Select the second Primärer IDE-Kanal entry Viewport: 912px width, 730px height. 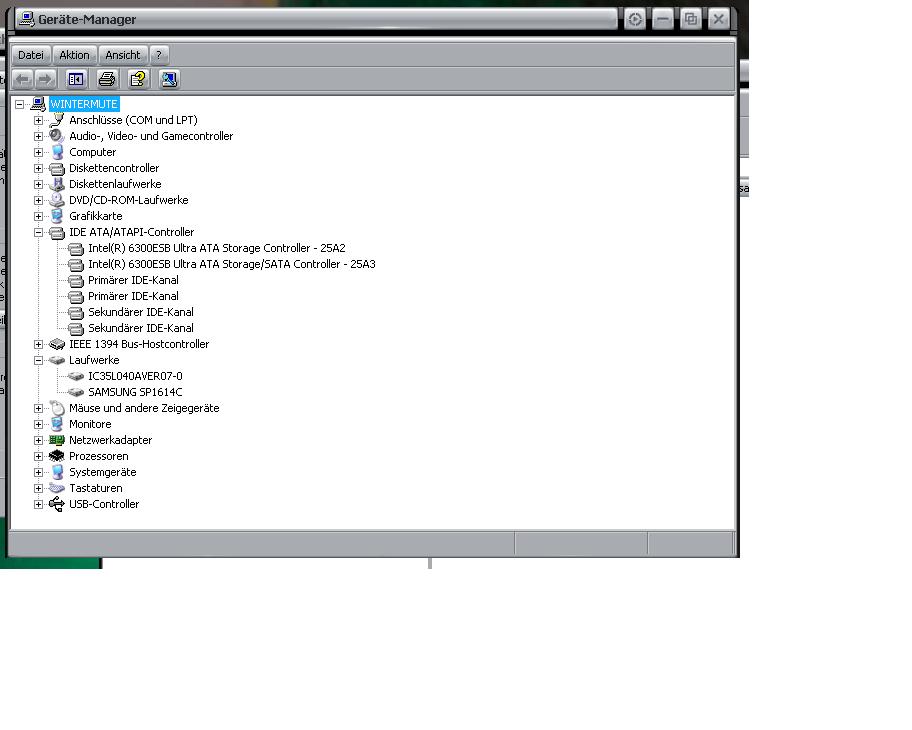(133, 296)
